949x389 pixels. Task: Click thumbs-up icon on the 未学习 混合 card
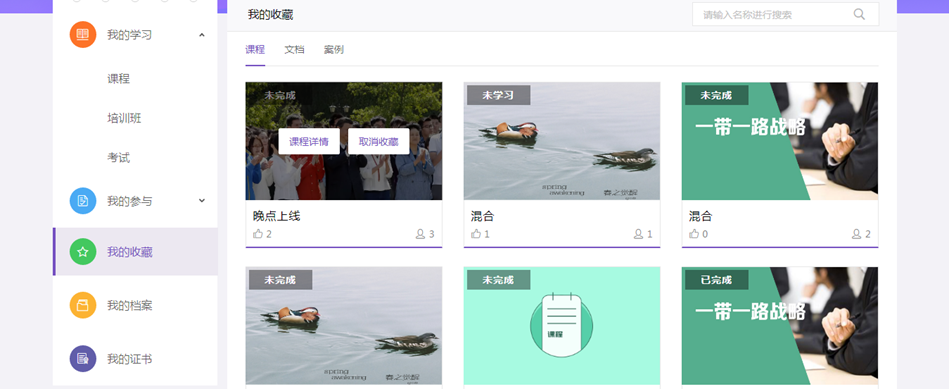pyautogui.click(x=476, y=234)
